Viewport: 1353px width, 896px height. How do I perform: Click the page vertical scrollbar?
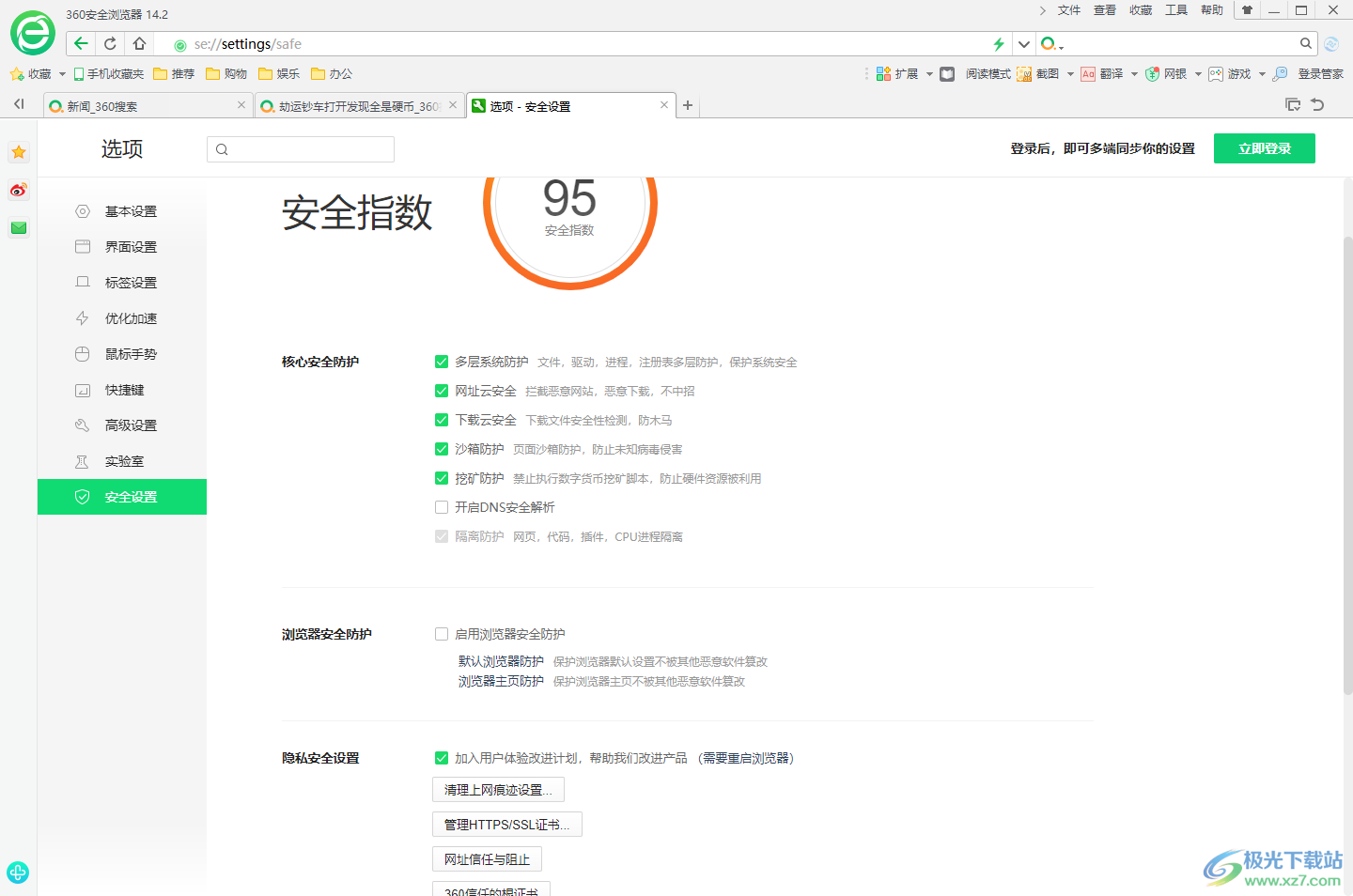1347,465
